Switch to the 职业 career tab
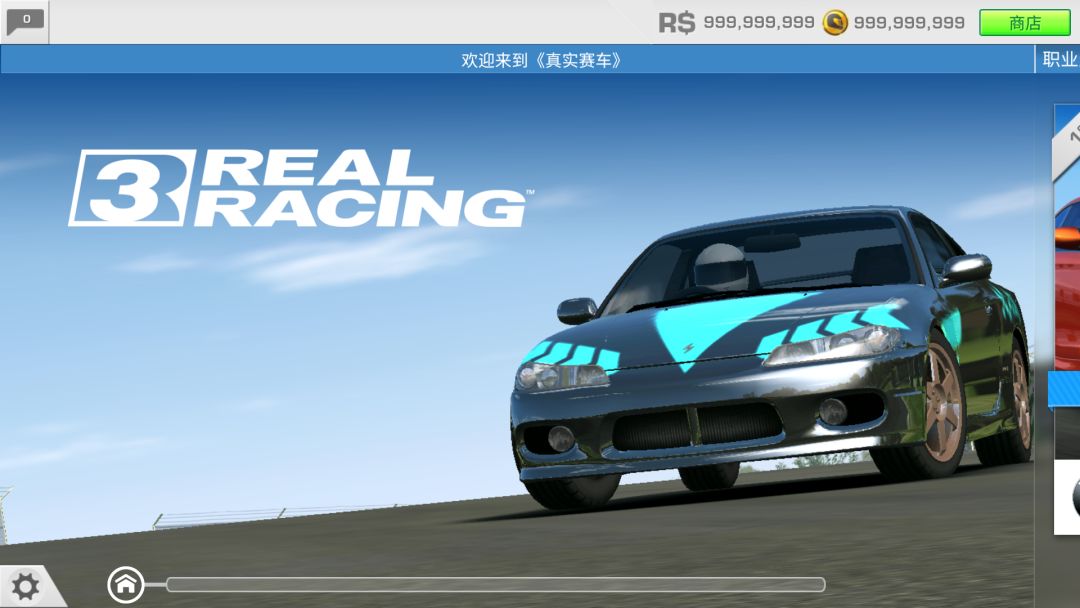1080x608 pixels. coord(1059,59)
